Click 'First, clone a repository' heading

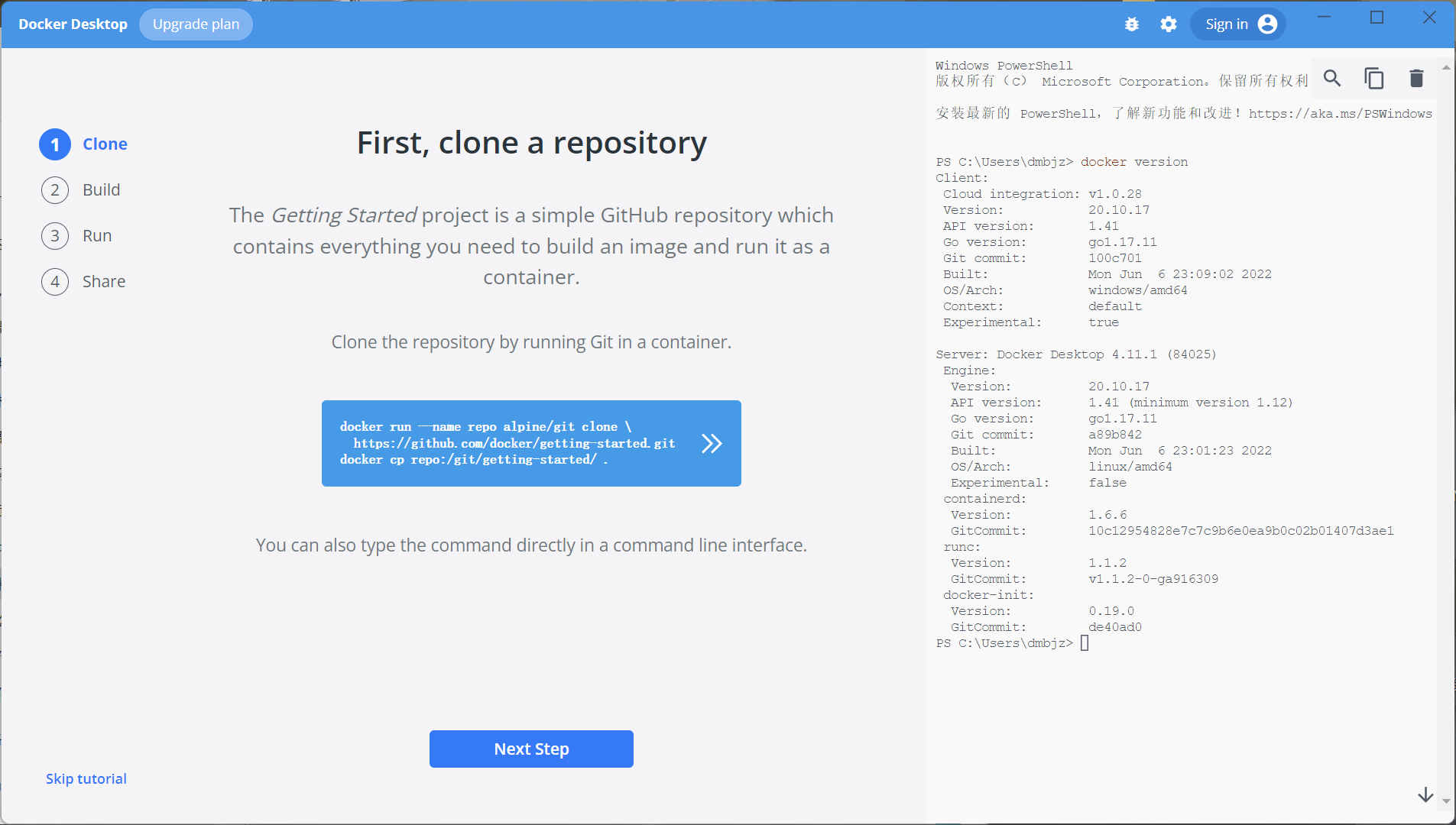(532, 143)
